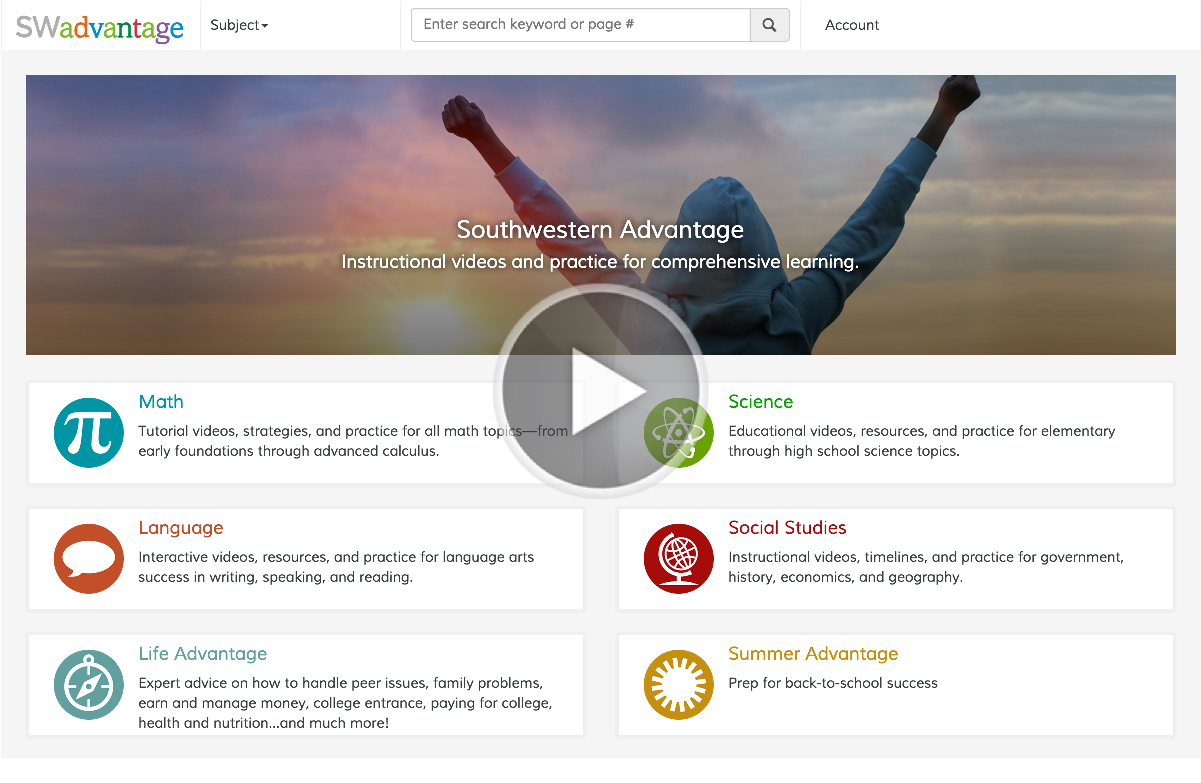Click the SWadvantage logo
The height and width of the screenshot is (783, 1201).
[100, 27]
